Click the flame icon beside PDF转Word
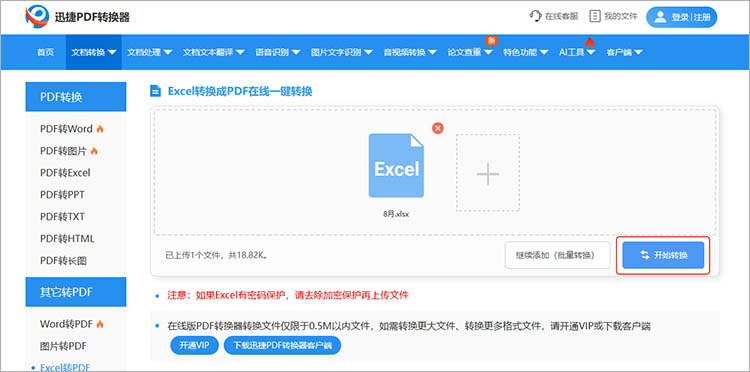This screenshot has width=750, height=372. point(100,129)
